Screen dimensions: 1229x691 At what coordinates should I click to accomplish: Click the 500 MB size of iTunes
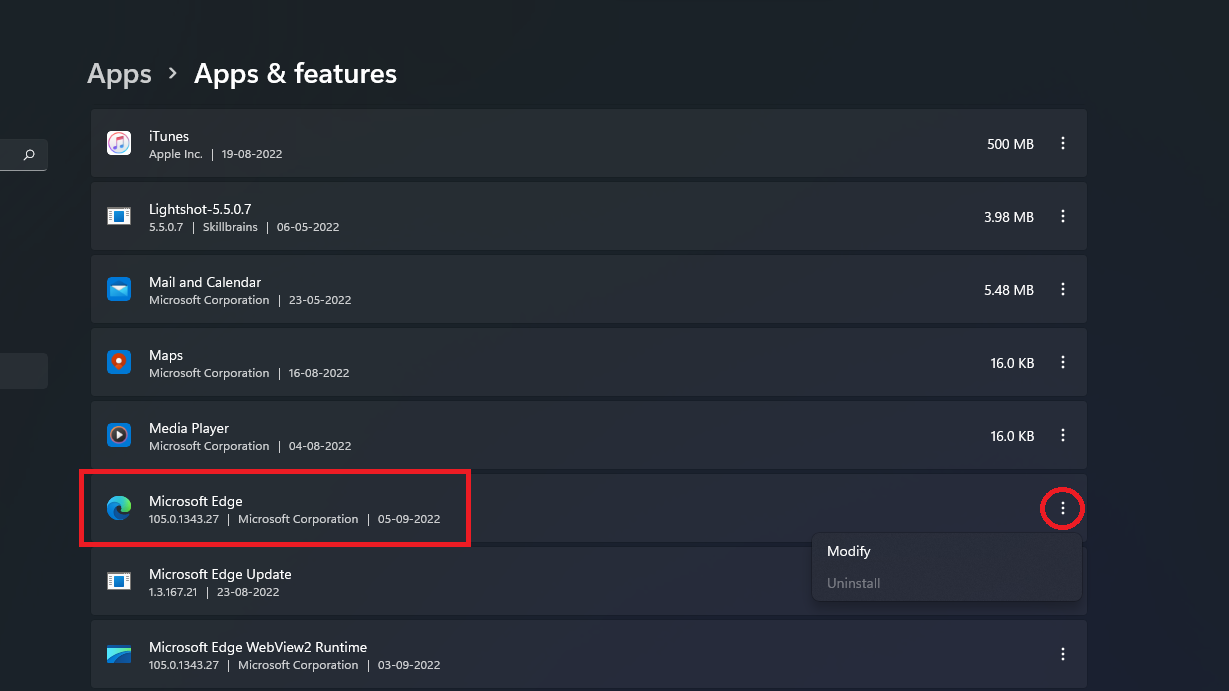(x=1010, y=144)
